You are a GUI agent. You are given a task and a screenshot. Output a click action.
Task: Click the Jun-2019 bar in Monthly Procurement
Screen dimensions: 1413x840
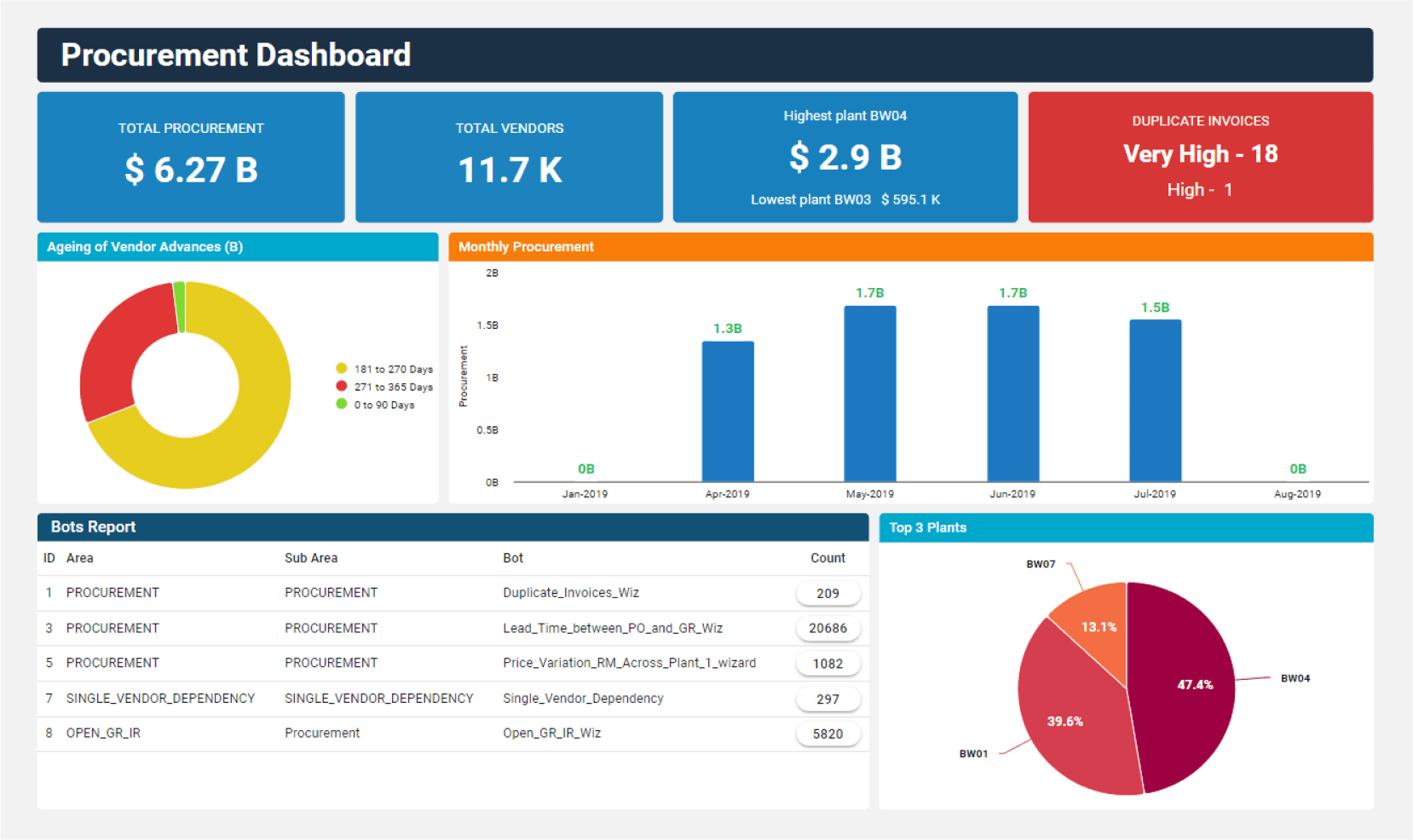coord(1013,394)
